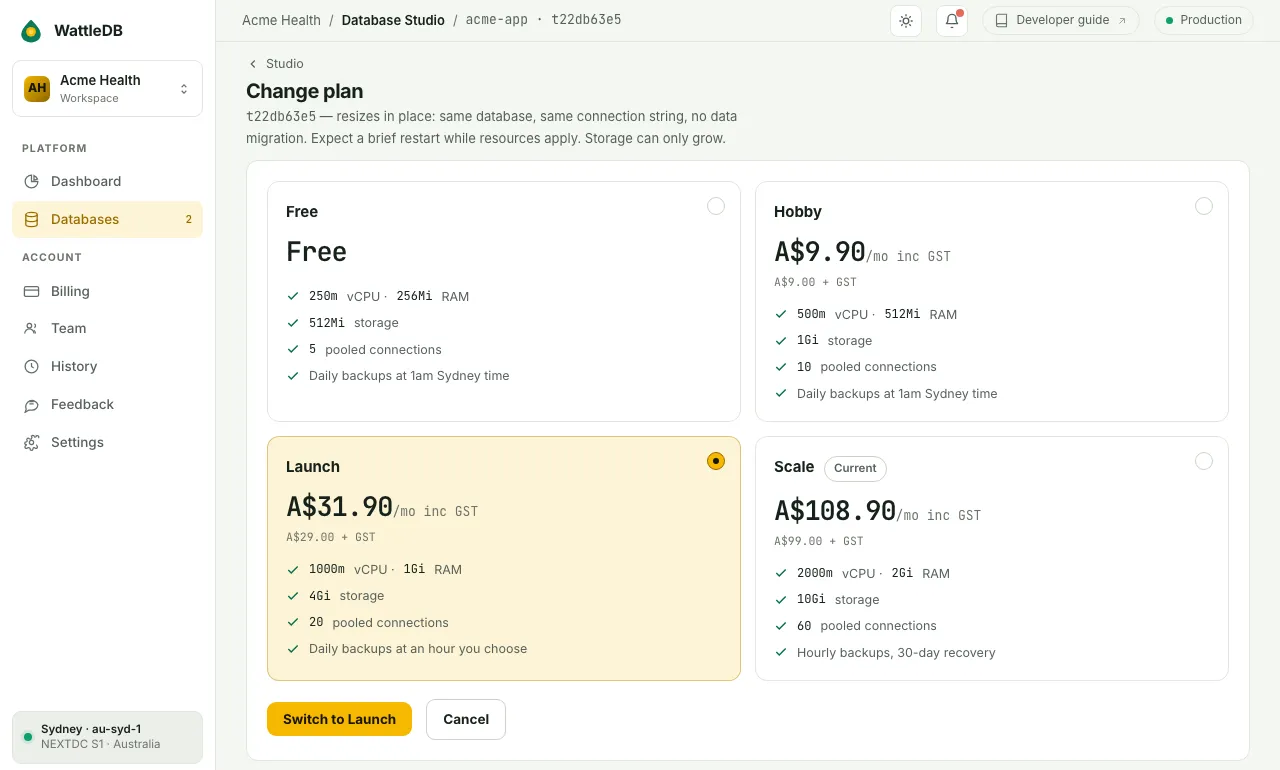Click the Billing card icon
This screenshot has width=1280, height=770.
[x=31, y=291]
